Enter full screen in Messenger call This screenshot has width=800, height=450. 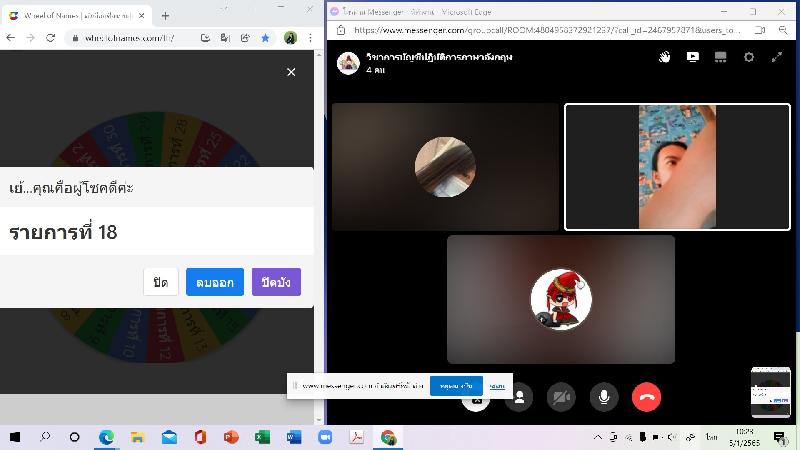[x=777, y=58]
